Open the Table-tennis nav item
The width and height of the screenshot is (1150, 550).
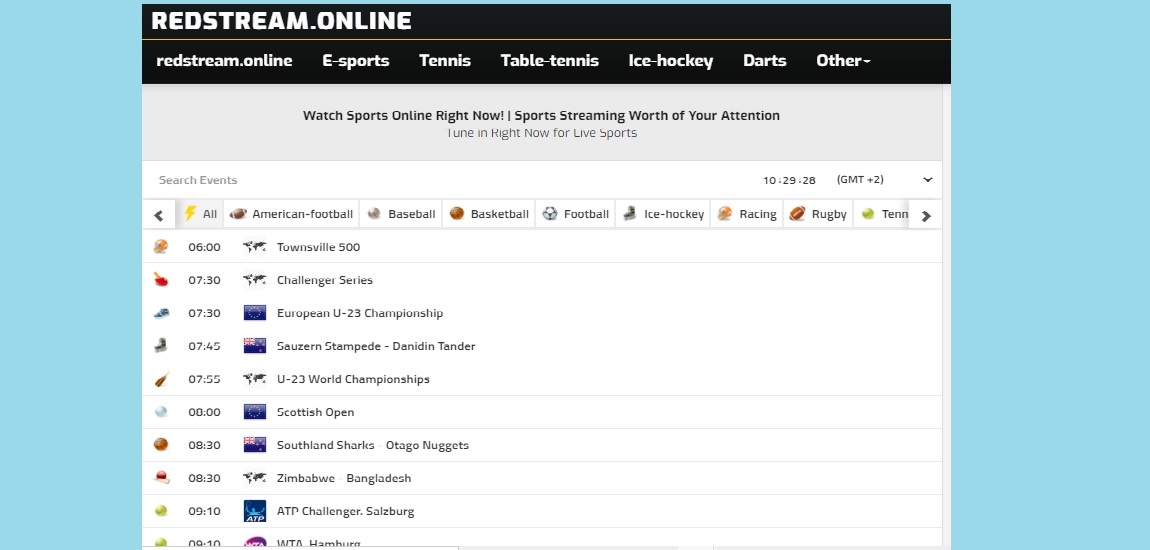(x=549, y=61)
